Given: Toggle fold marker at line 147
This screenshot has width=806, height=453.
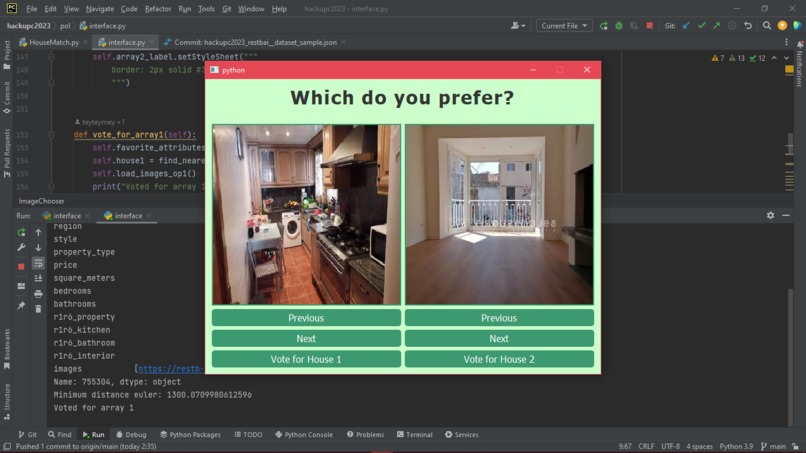Looking at the screenshot, I should 51,57.
